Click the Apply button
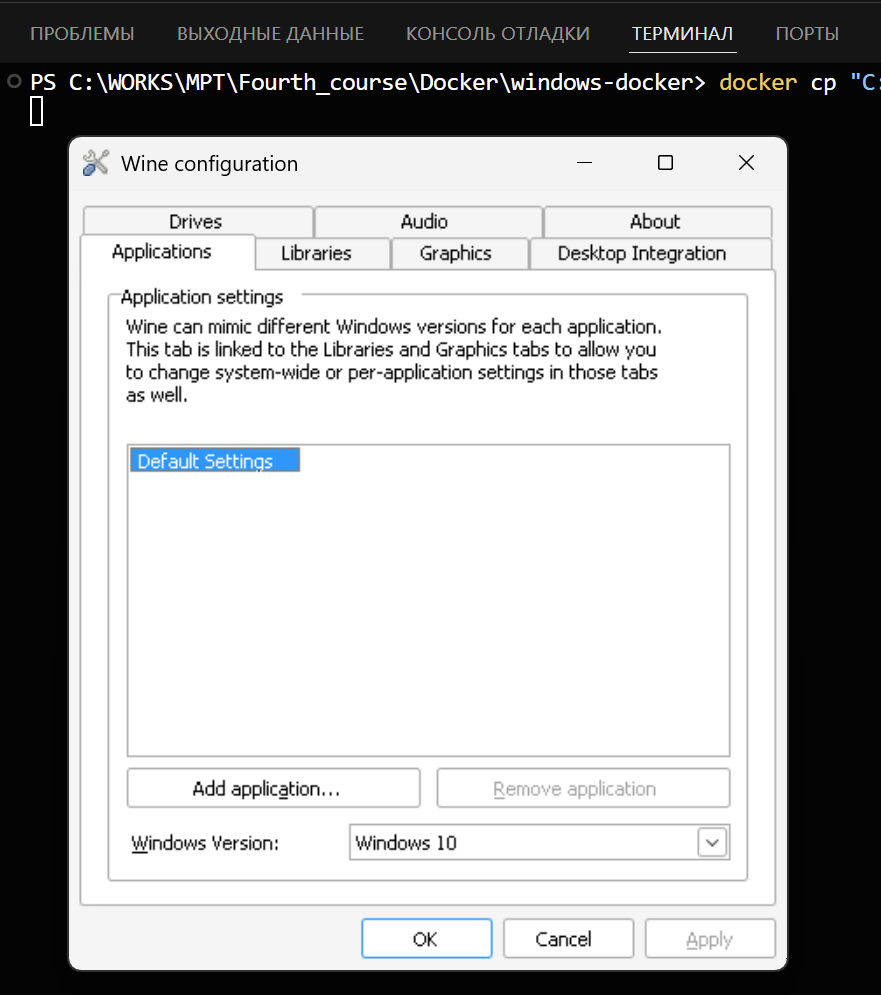The width and height of the screenshot is (881, 995). (x=710, y=938)
